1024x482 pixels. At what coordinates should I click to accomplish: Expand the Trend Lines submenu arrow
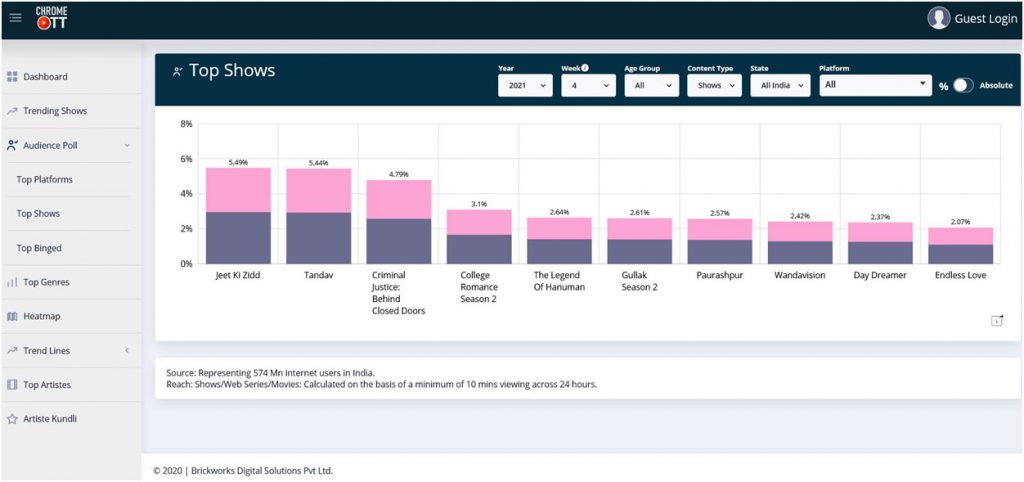coord(127,351)
